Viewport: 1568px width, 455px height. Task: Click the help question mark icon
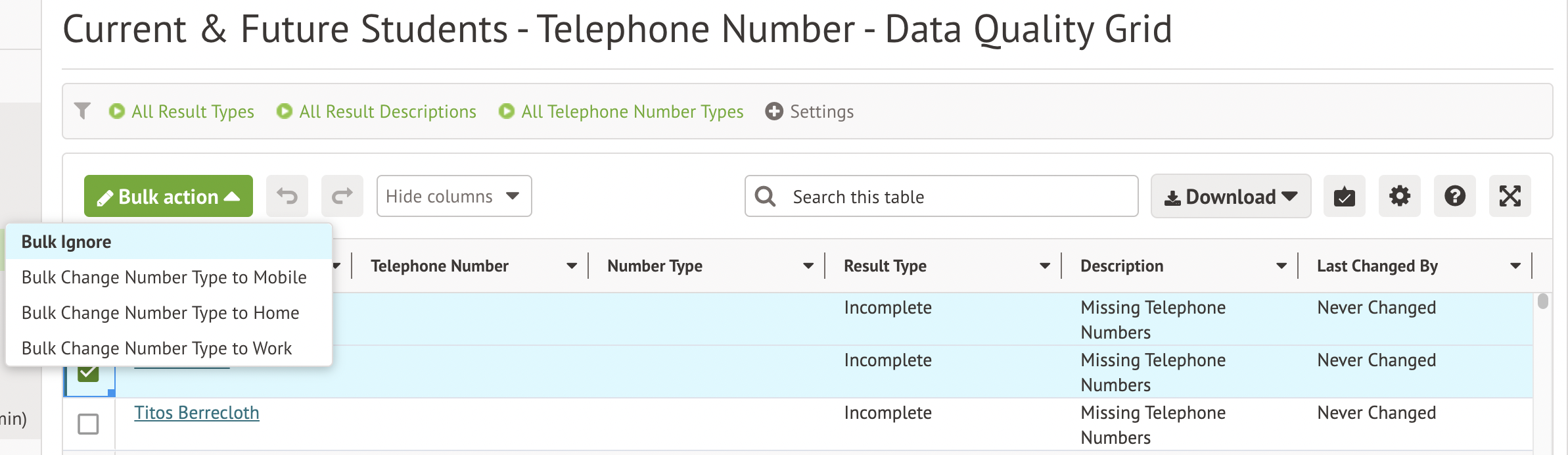coord(1454,196)
